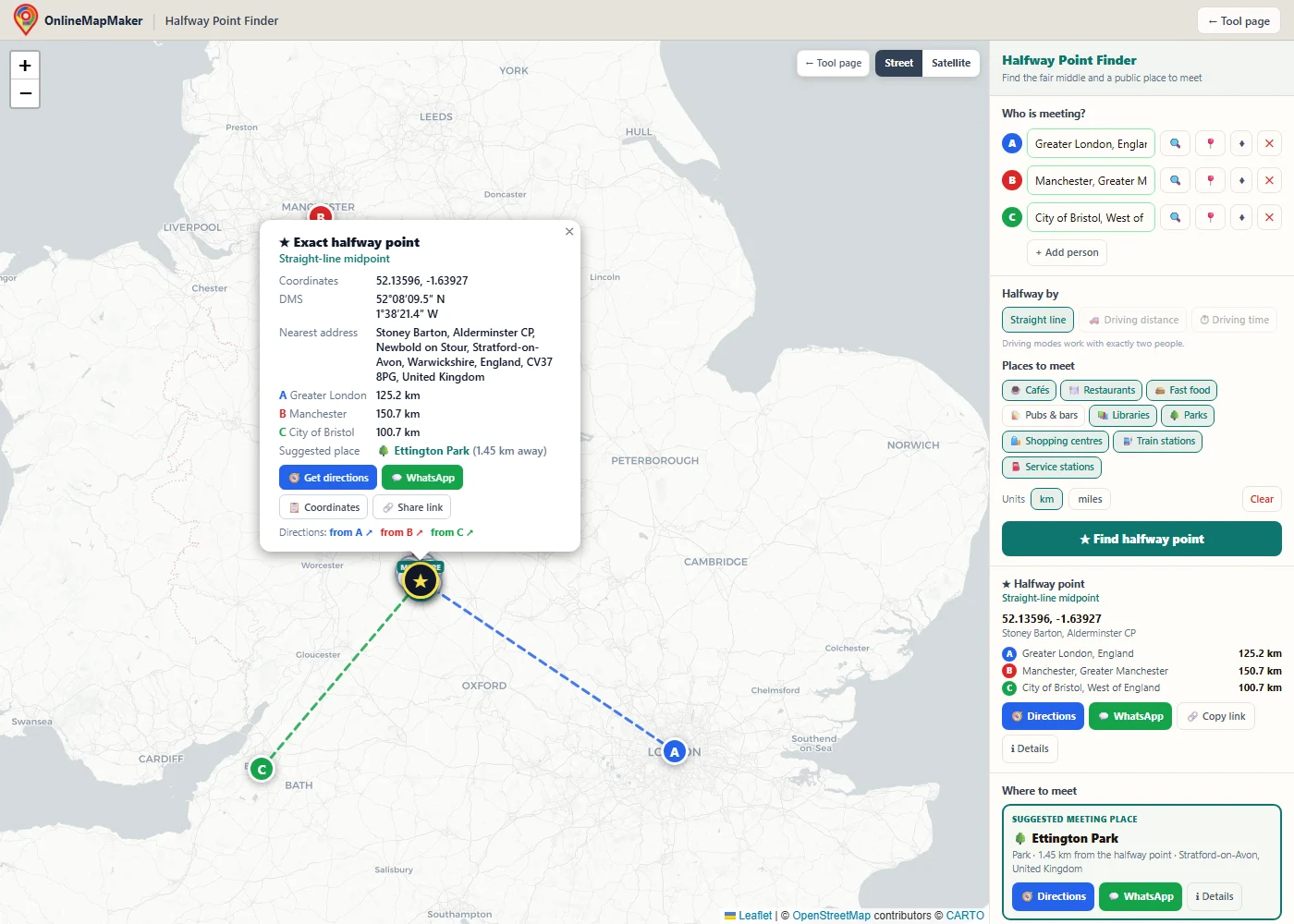
Task: Search location for person A
Action: [1175, 143]
